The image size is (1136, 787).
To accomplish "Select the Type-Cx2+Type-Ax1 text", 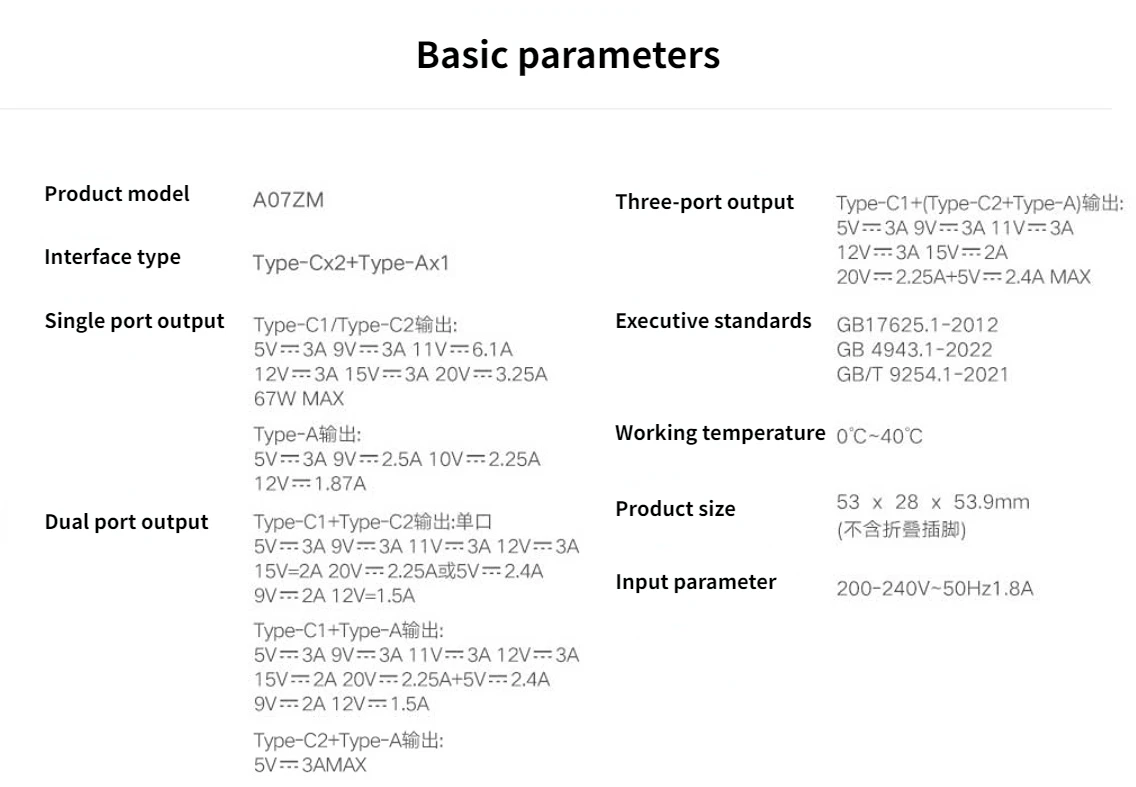I will point(351,264).
